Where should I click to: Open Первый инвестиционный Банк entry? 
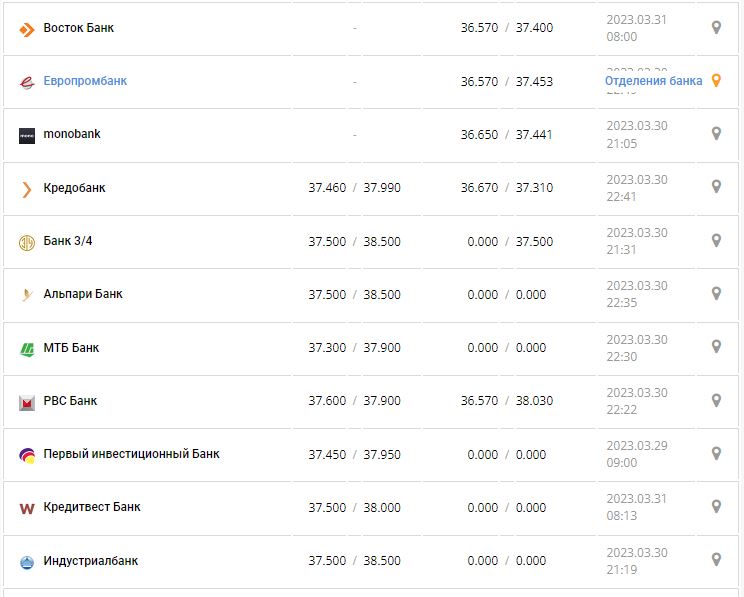(131, 454)
